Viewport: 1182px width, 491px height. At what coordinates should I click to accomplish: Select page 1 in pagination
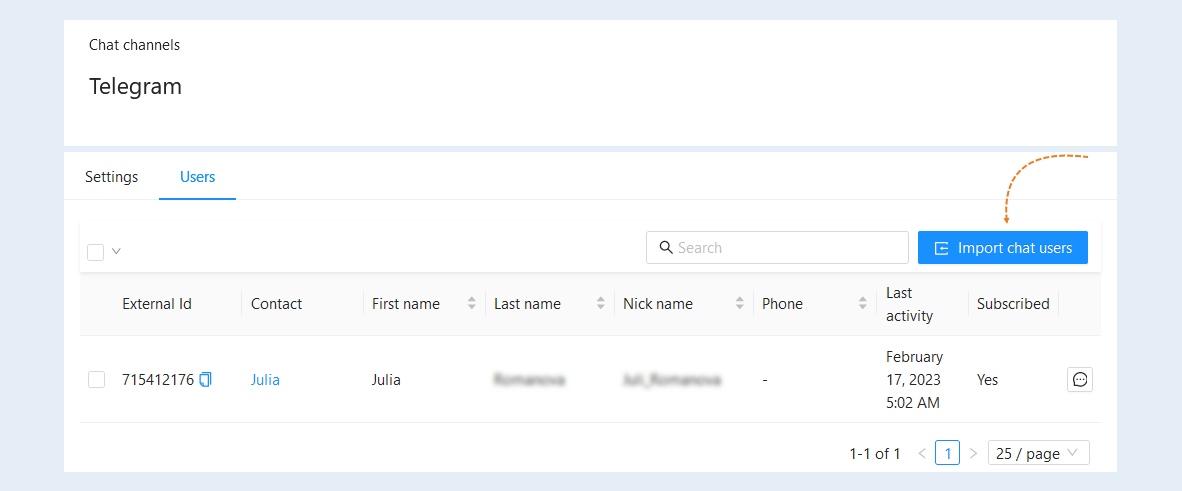pyautogui.click(x=948, y=453)
